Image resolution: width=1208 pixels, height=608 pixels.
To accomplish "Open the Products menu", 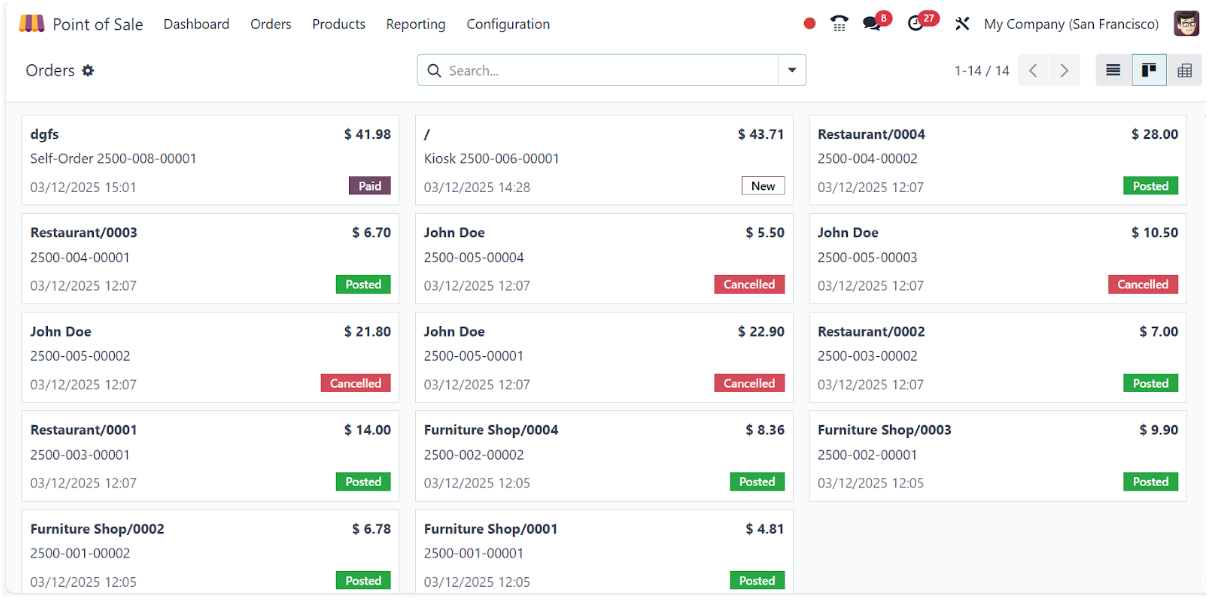I will 339,24.
